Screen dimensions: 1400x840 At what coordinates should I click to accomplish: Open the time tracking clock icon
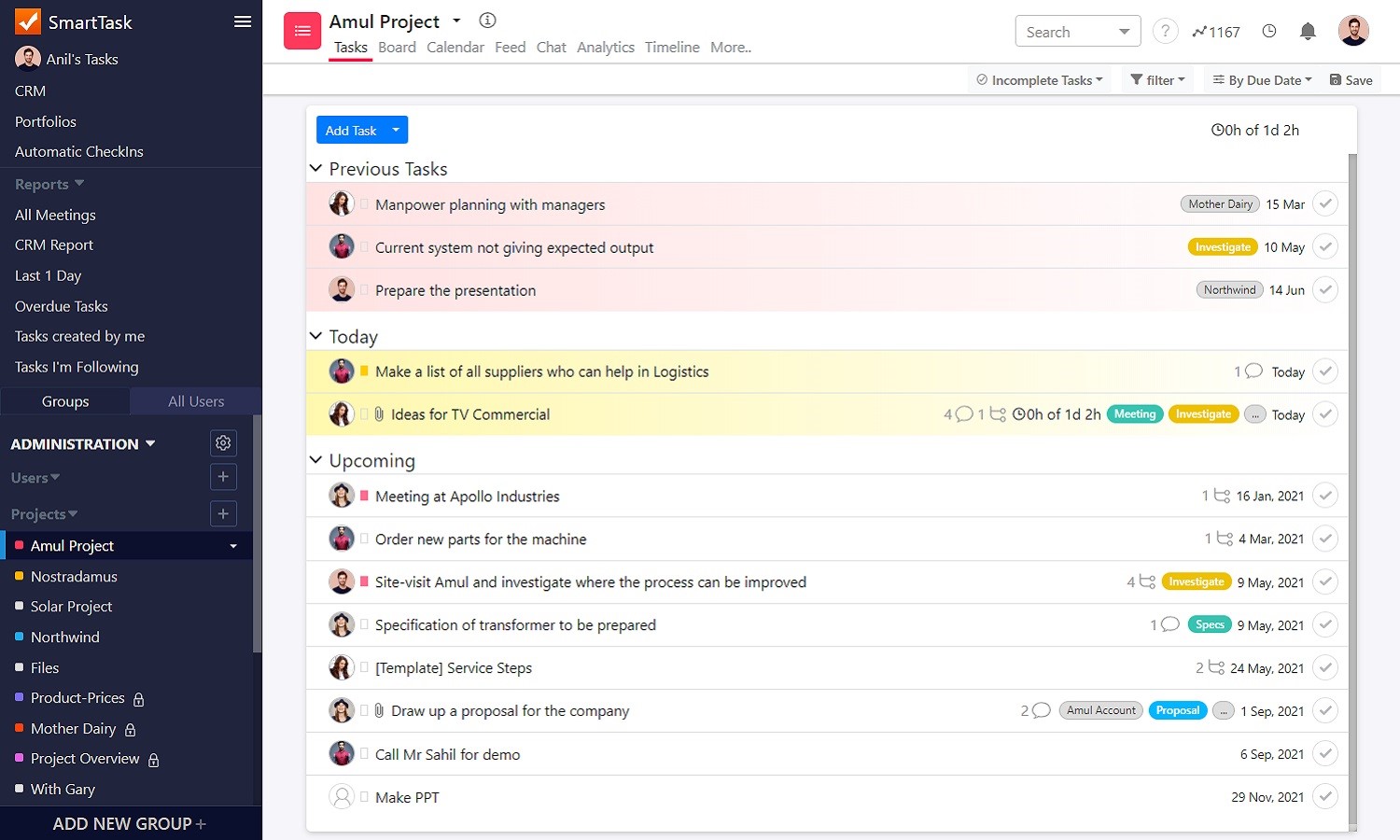(x=1269, y=31)
